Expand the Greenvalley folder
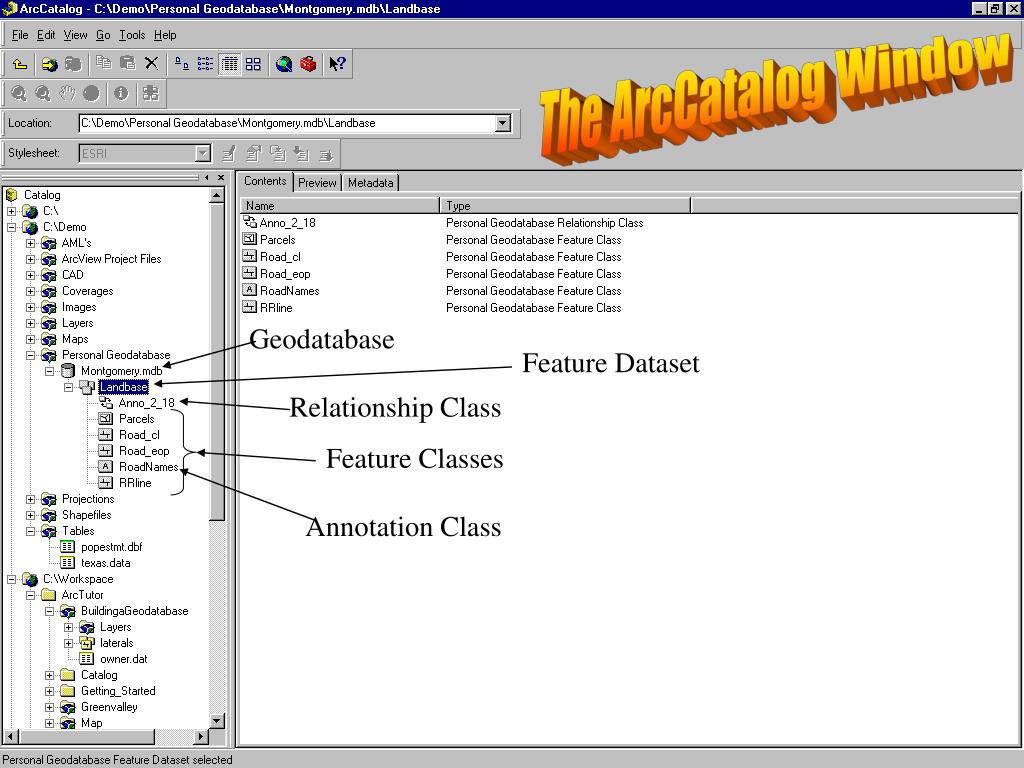The height and width of the screenshot is (768, 1024). pyautogui.click(x=50, y=707)
